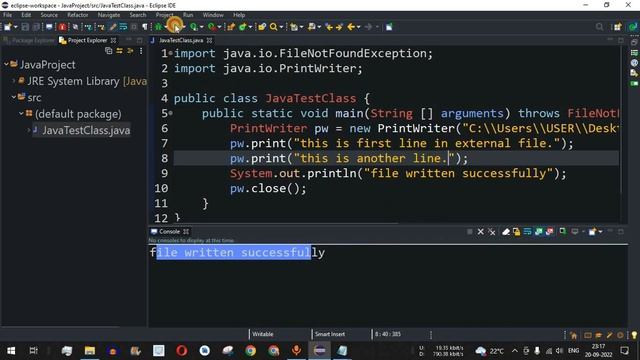This screenshot has height=360, width=640.
Task: Toggle Show Whitespace Characters pilcrow icon
Action: [x=144, y=27]
